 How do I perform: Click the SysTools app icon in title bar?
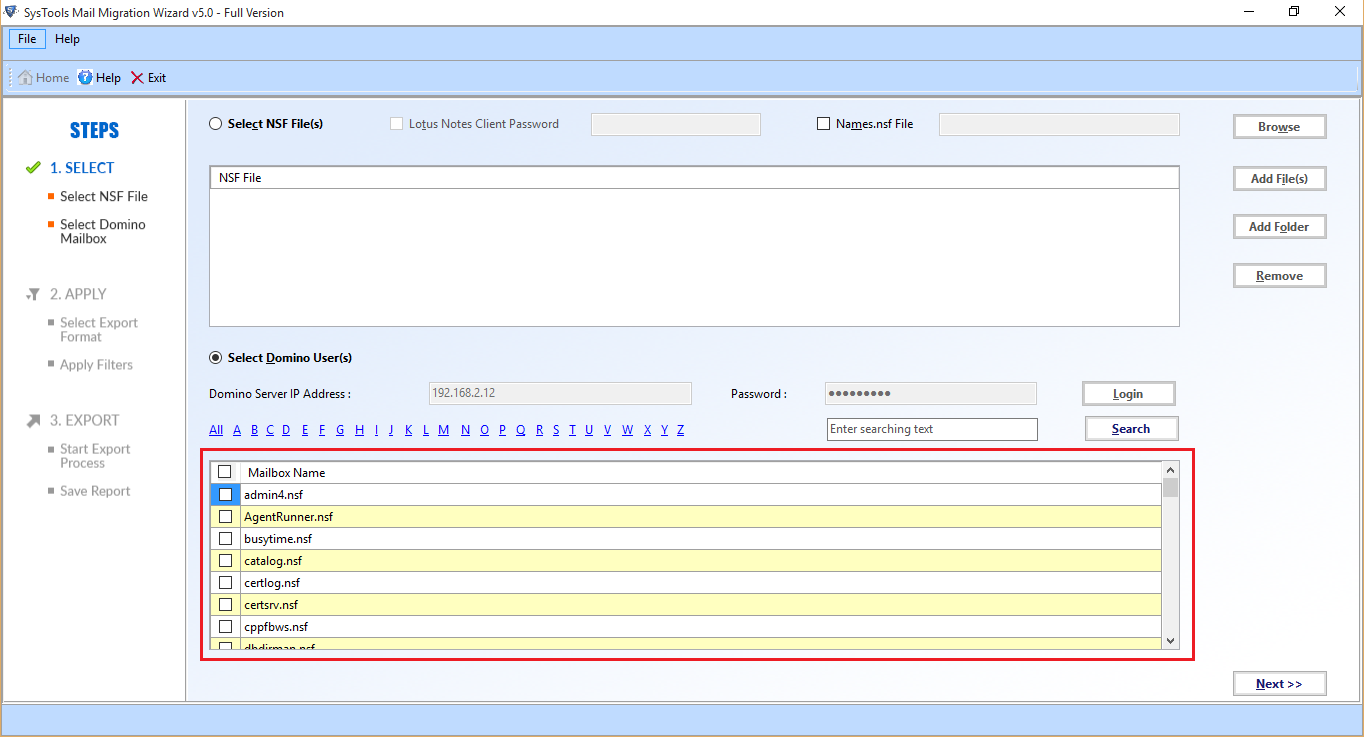[10, 12]
